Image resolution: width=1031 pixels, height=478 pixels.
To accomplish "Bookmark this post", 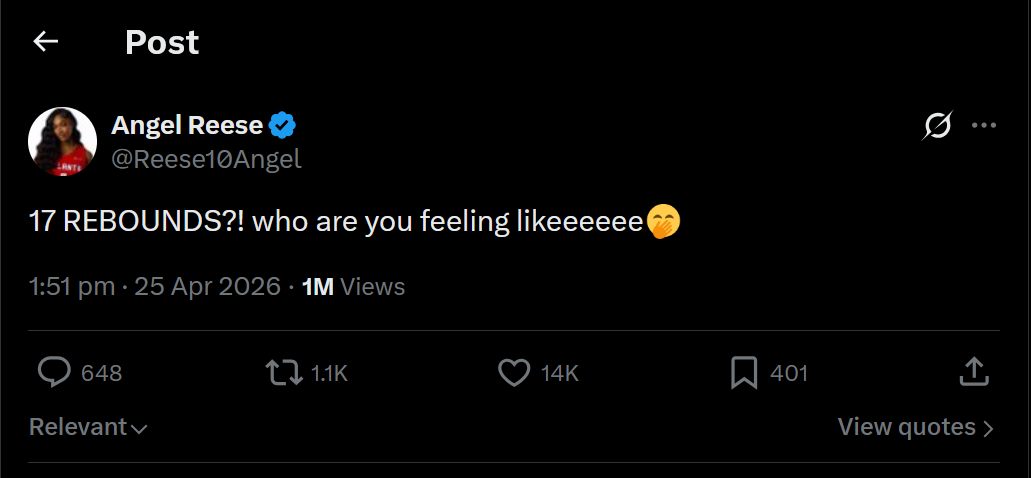I will 743,373.
